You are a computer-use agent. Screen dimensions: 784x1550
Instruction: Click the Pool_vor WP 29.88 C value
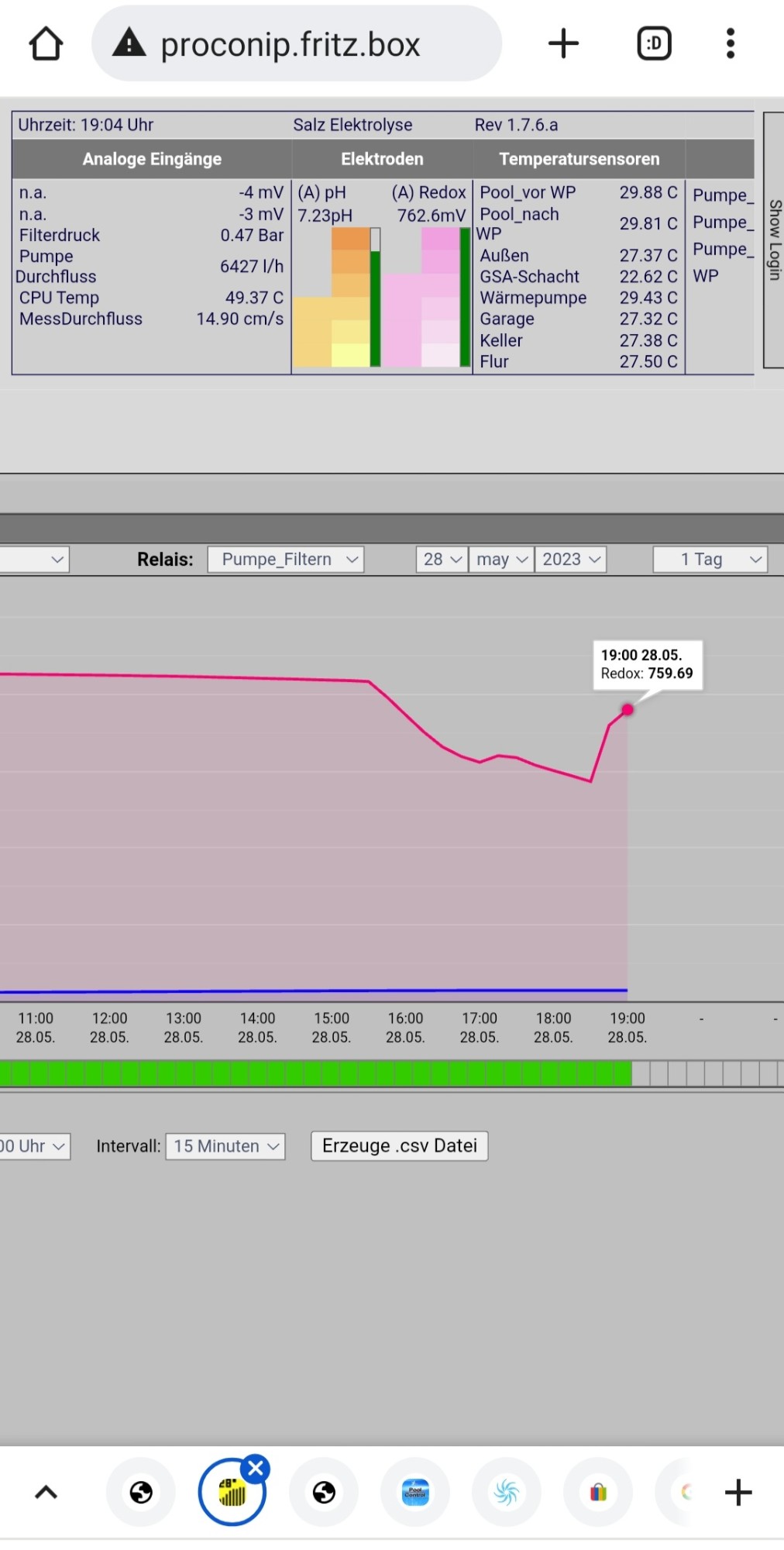tap(648, 192)
